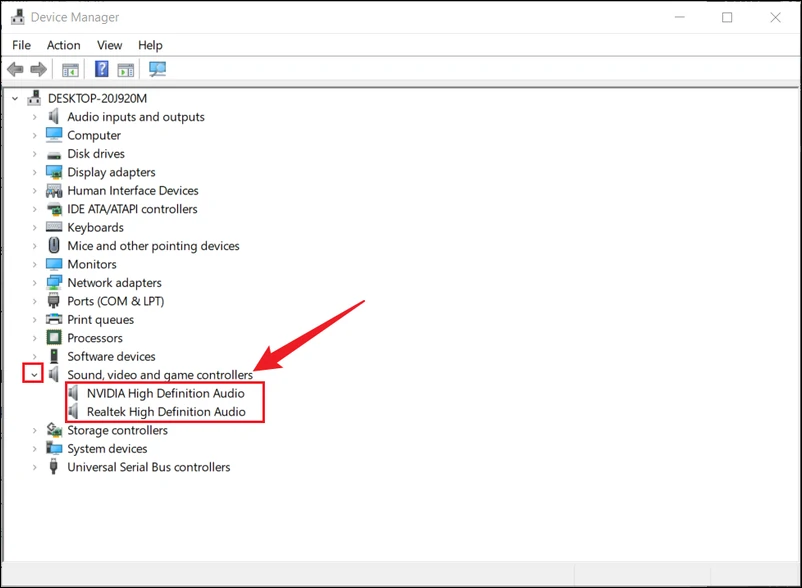Click the Sound, video and game controllers icon

(54, 374)
